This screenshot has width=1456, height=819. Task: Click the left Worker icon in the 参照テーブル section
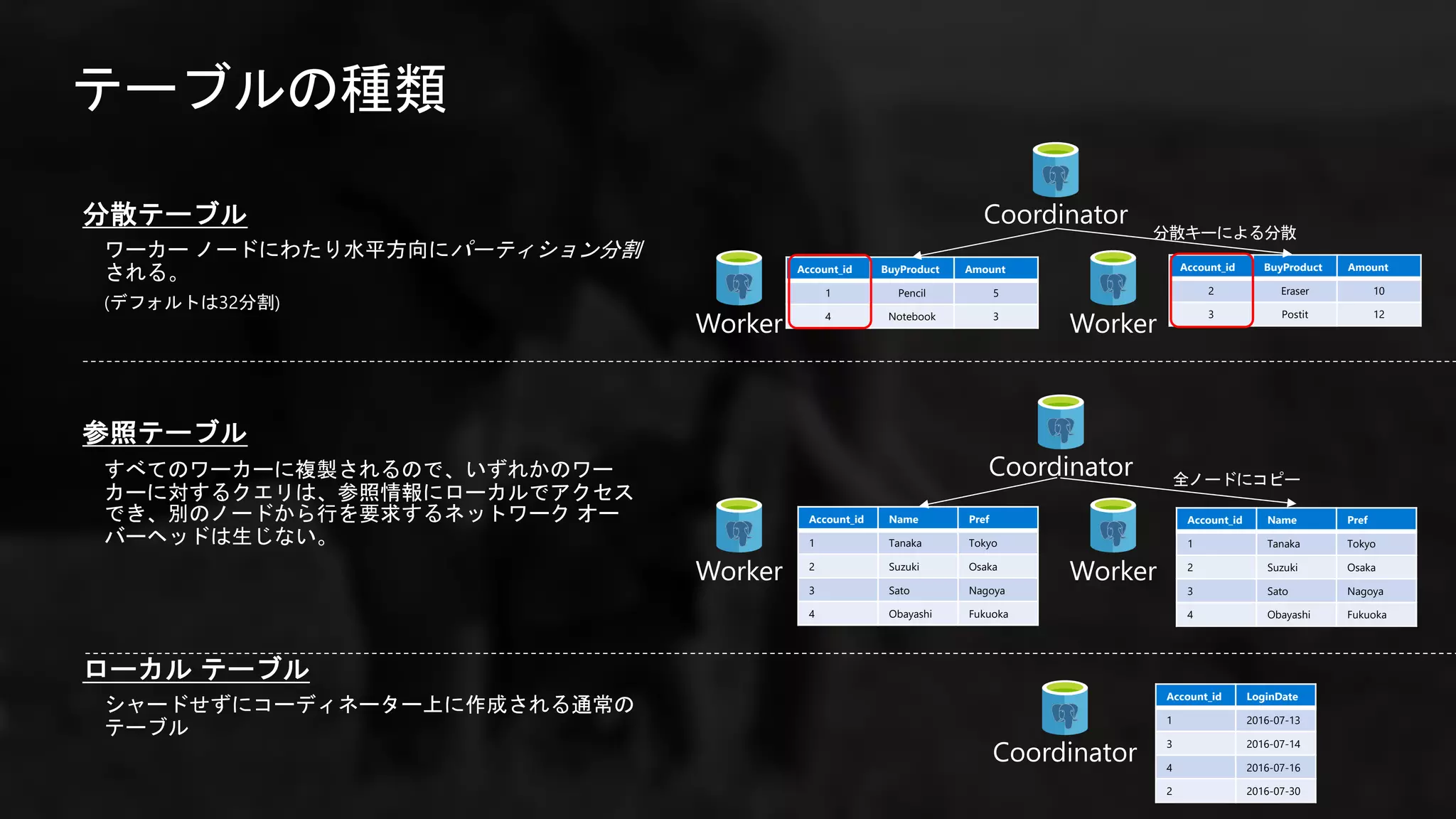739,525
